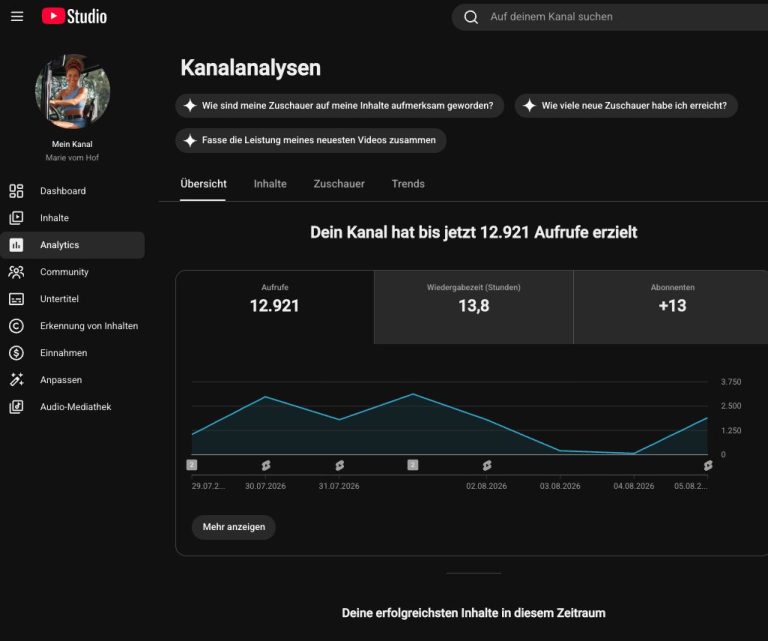Open the Community section
The image size is (768, 641).
(72, 272)
